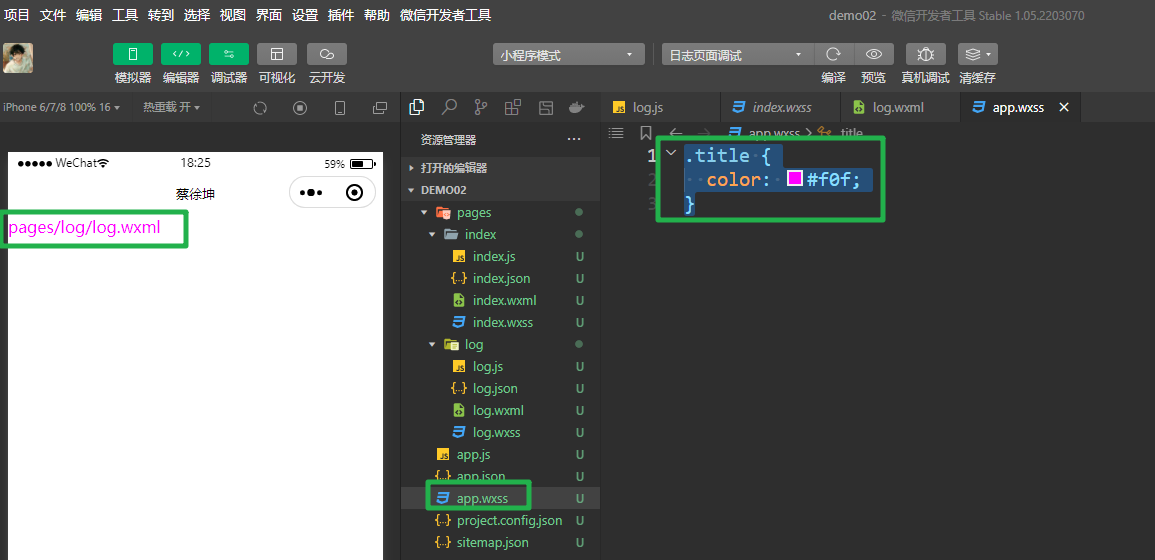This screenshot has width=1155, height=560.
Task: Open log.wxss in file tree
Action: [501, 433]
